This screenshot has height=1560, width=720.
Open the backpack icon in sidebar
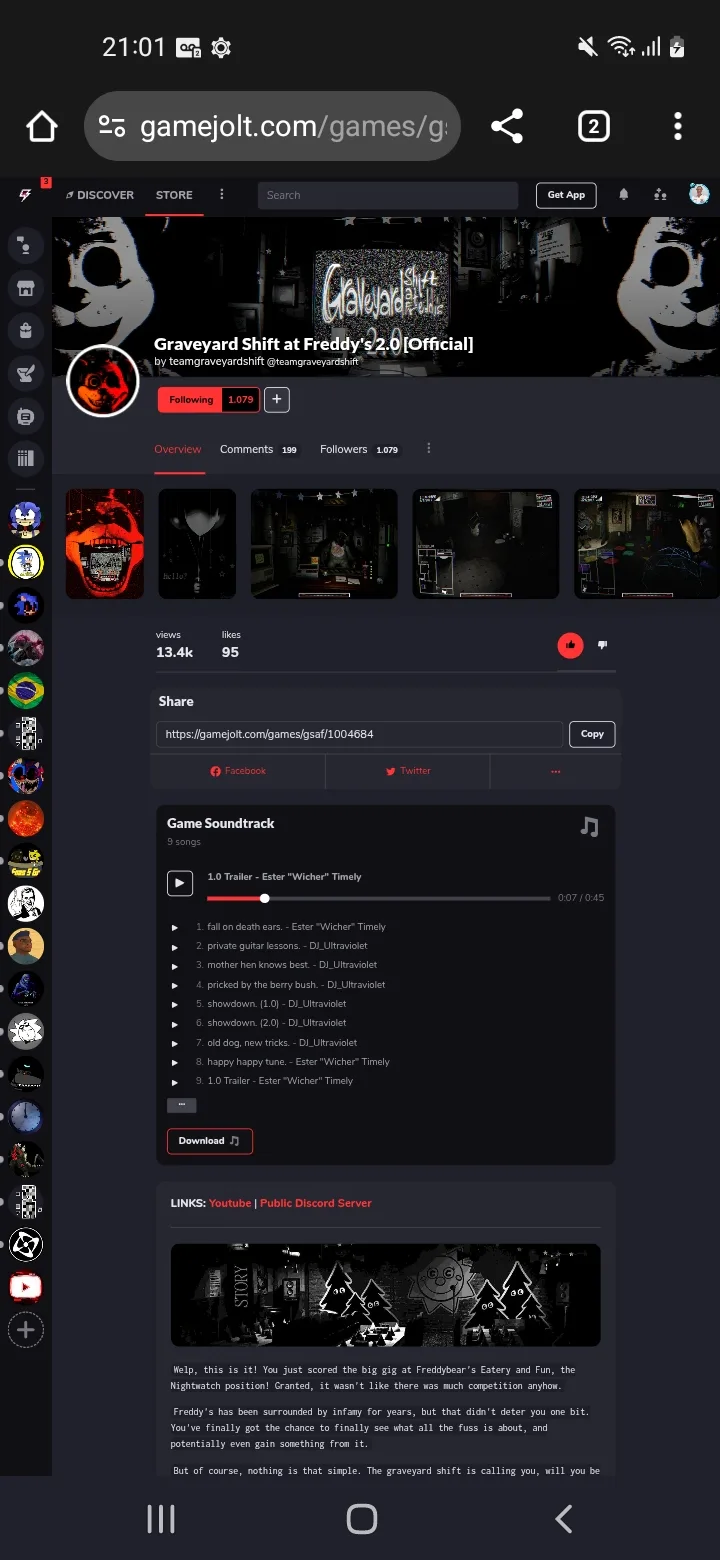26,330
